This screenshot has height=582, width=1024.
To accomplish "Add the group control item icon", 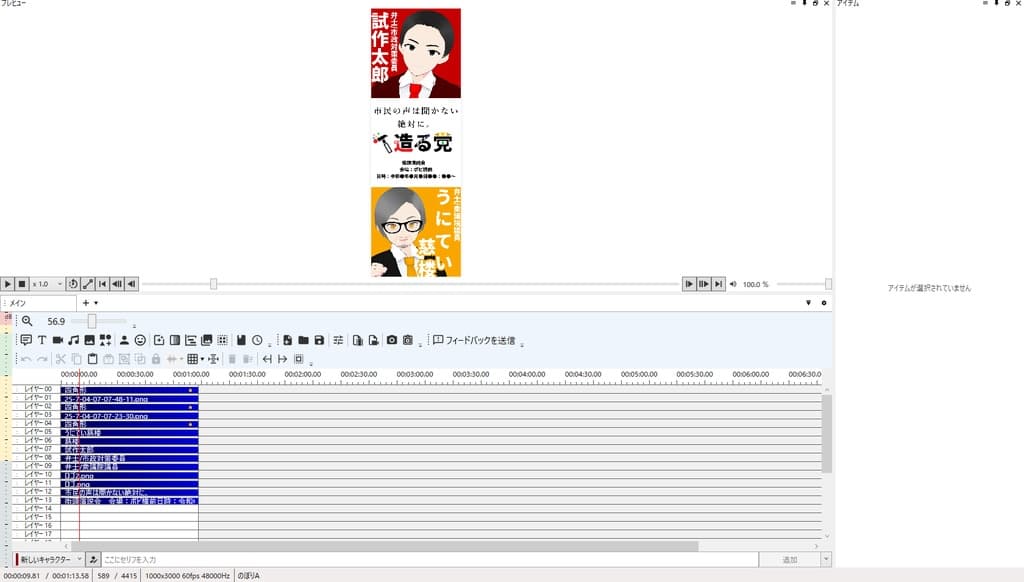I will [191, 340].
